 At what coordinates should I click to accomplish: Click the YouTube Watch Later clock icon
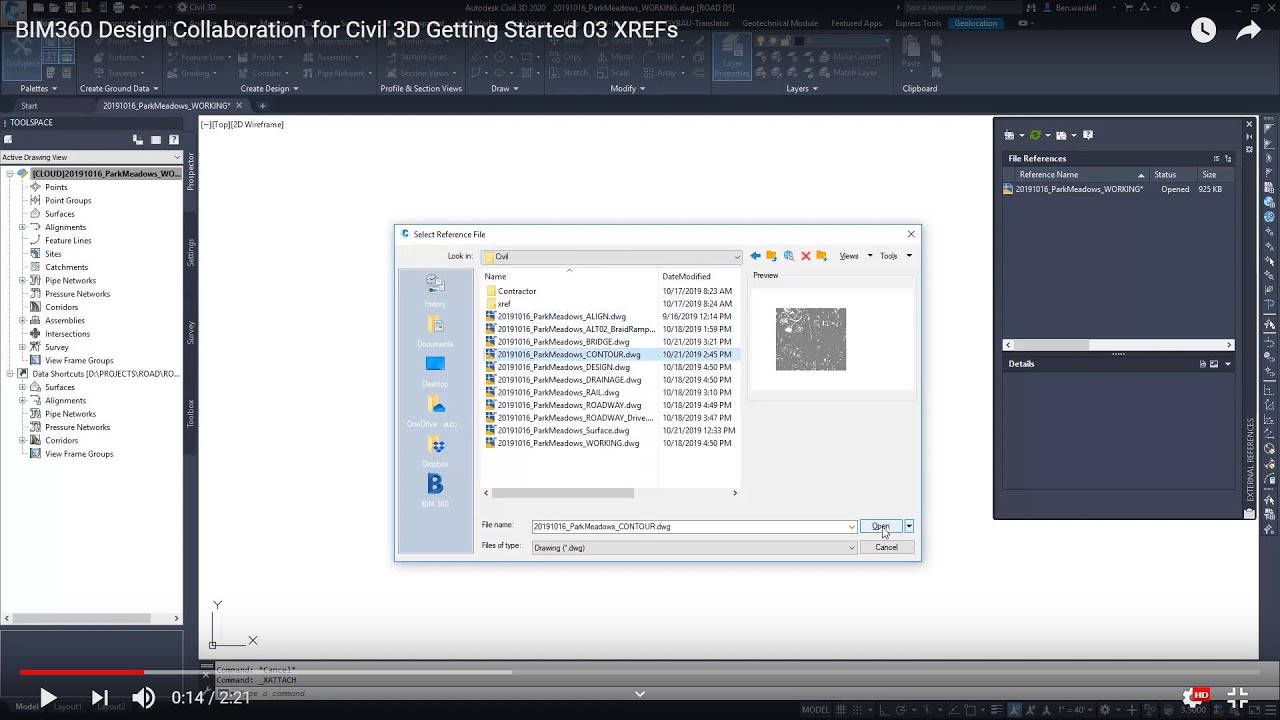point(1203,31)
